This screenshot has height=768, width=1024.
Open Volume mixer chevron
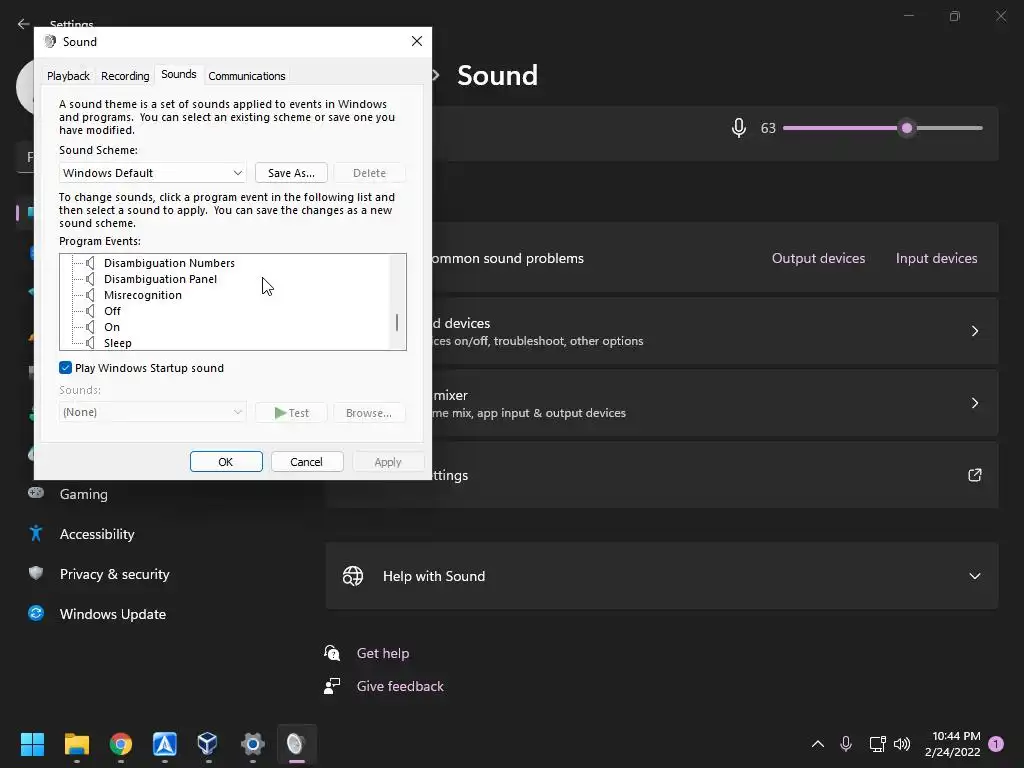(974, 403)
